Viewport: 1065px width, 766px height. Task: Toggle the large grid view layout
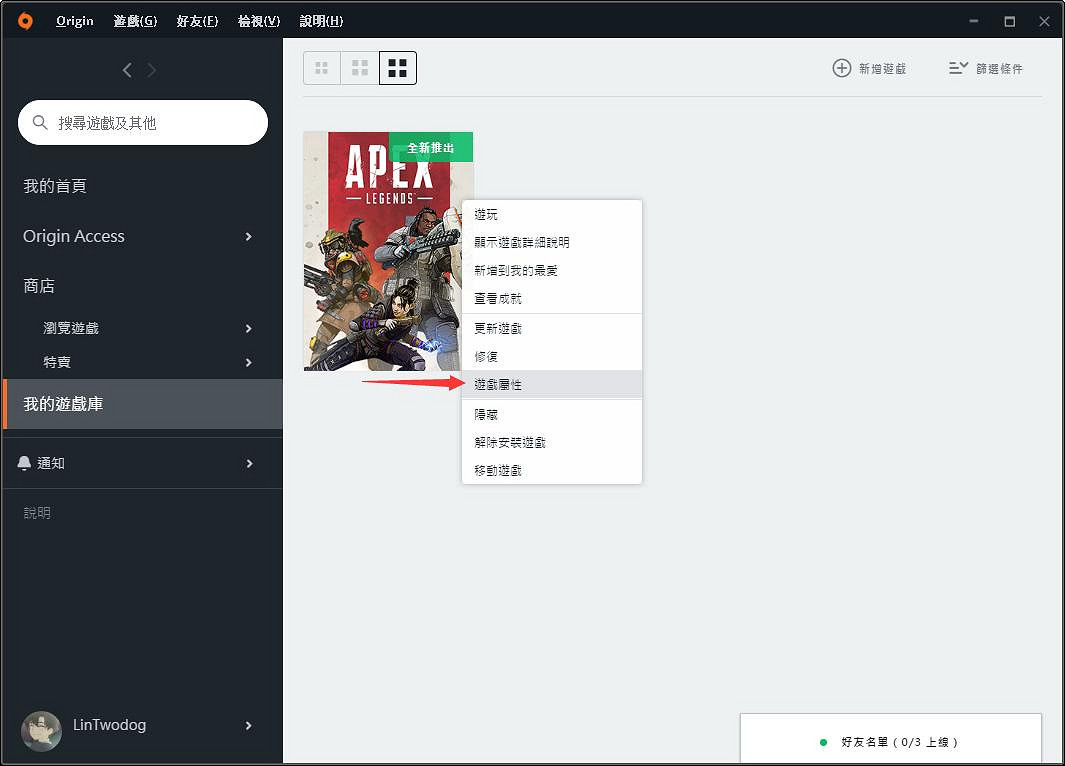(397, 68)
